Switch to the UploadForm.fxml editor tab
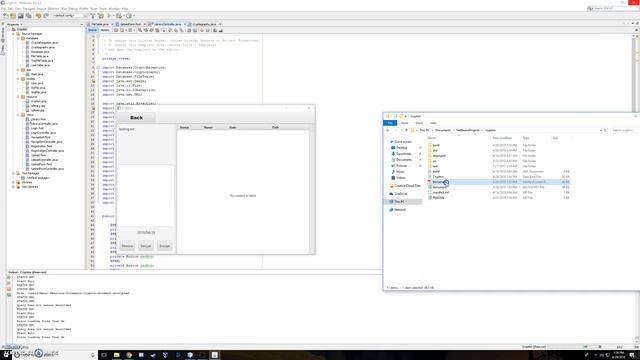 point(131,24)
